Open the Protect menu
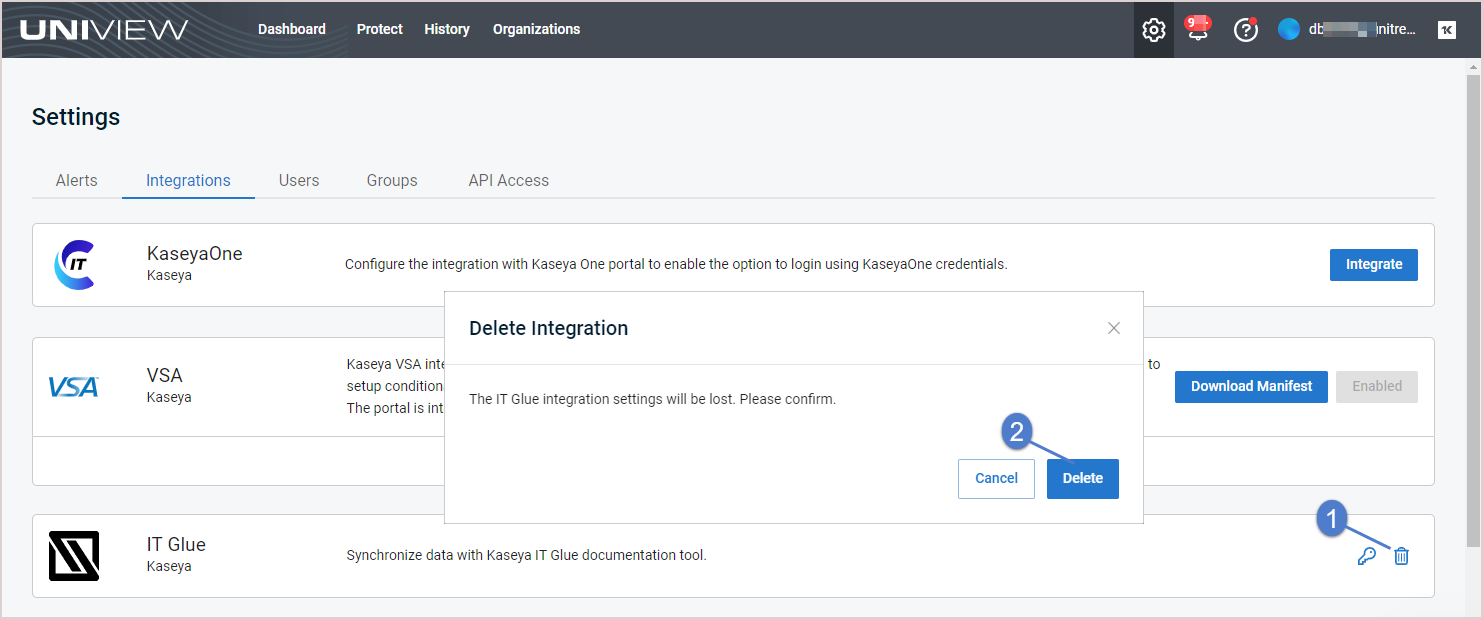1483x619 pixels. [x=380, y=29]
